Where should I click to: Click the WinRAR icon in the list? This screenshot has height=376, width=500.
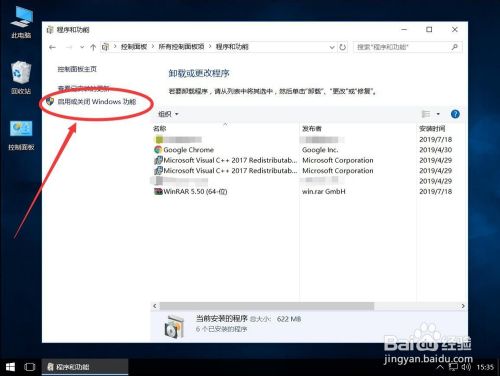pyautogui.click(x=158, y=191)
